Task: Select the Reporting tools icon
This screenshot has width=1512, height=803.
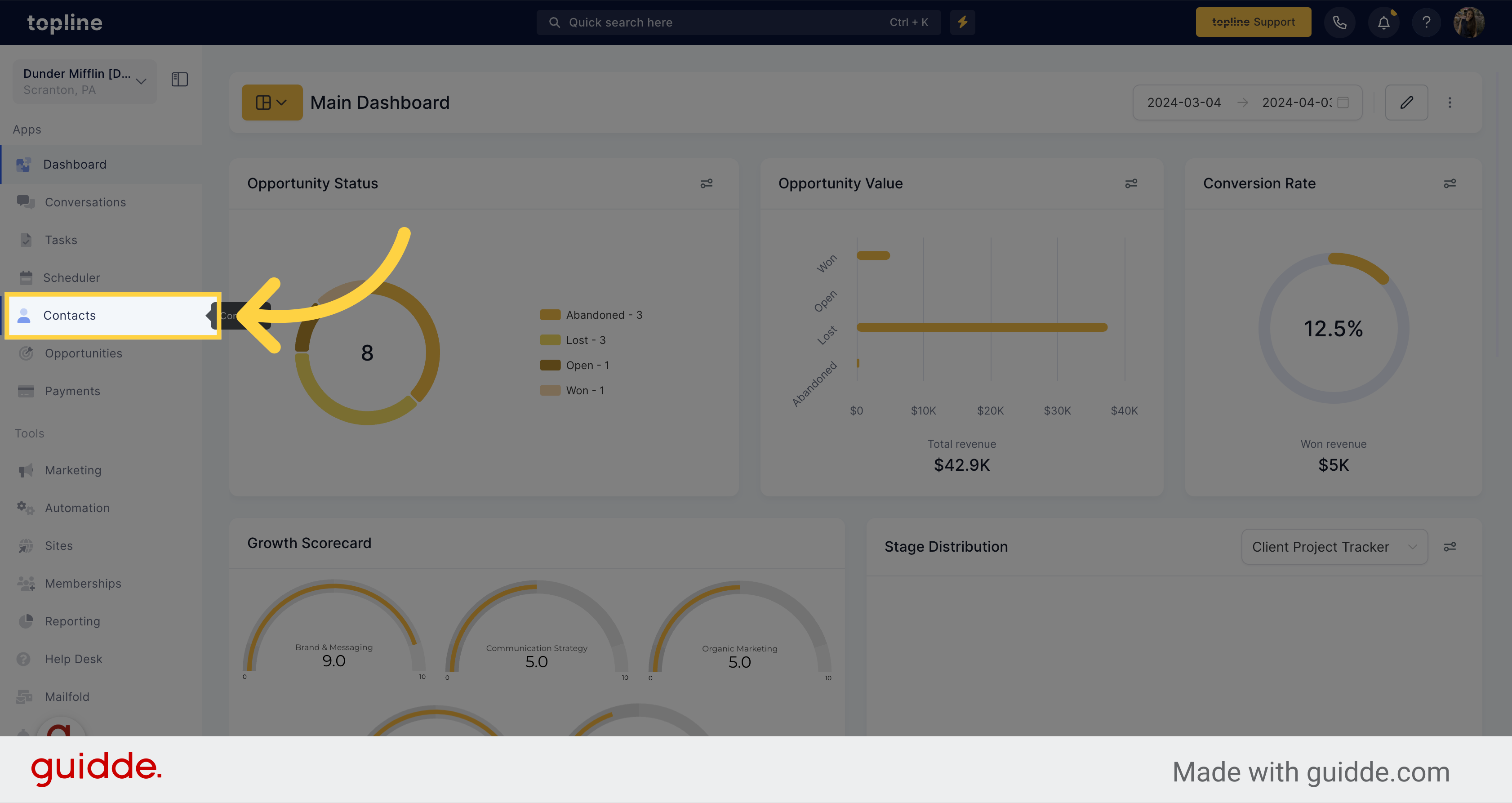Action: point(26,621)
